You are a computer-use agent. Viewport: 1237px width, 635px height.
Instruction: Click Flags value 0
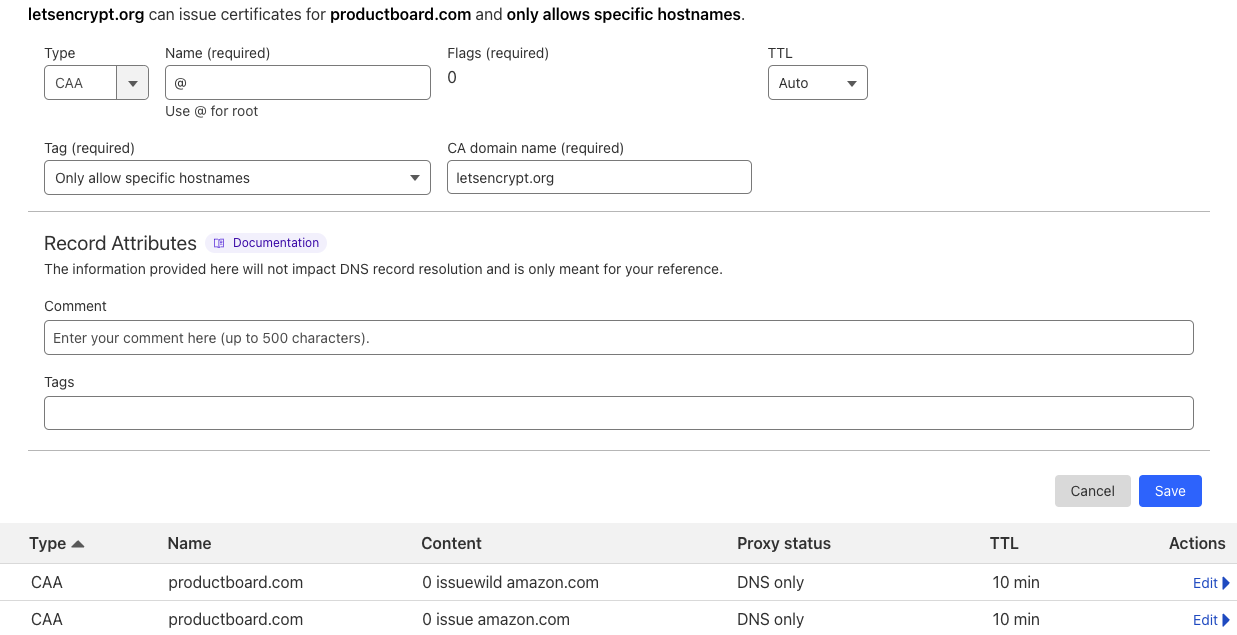[x=452, y=78]
